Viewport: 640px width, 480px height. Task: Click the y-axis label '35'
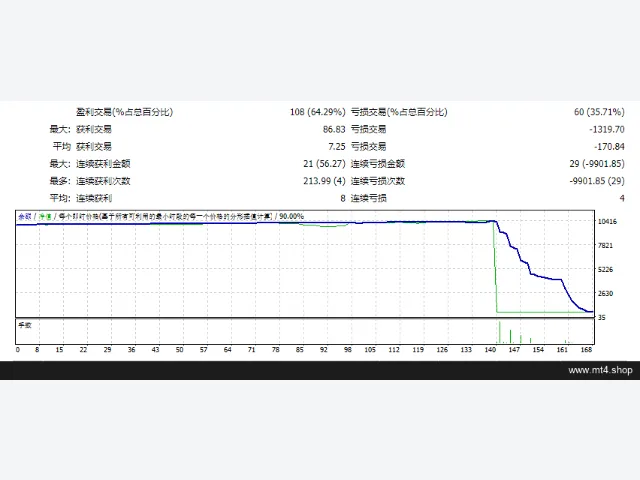602,318
